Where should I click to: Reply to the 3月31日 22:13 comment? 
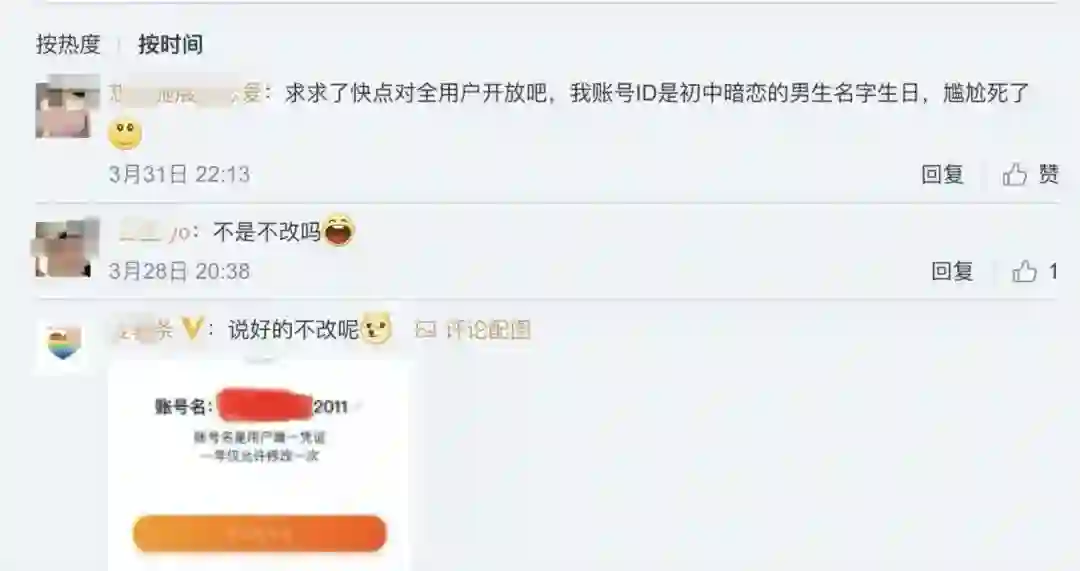click(x=942, y=174)
